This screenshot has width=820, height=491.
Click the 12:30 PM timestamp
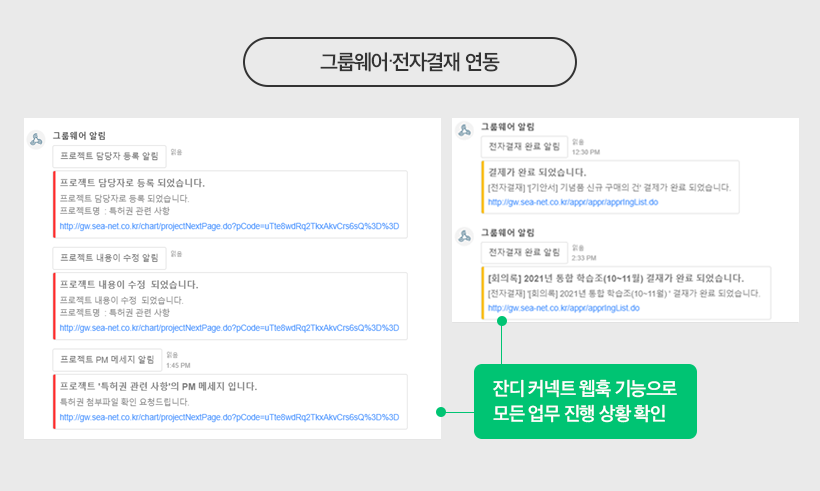pos(585,152)
